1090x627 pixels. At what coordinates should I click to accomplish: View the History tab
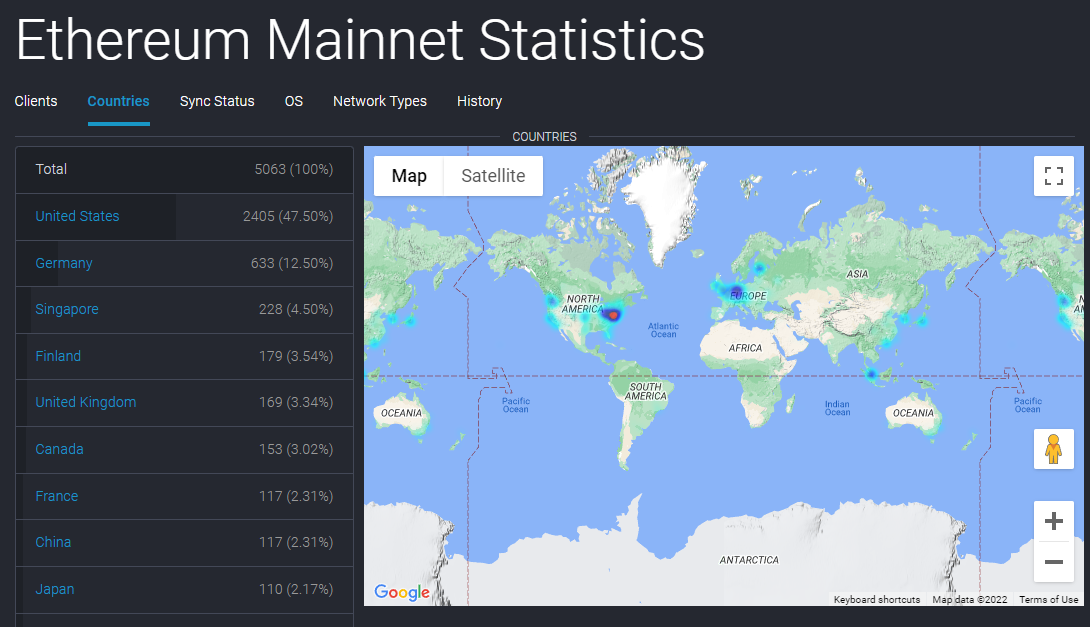pyautogui.click(x=479, y=101)
